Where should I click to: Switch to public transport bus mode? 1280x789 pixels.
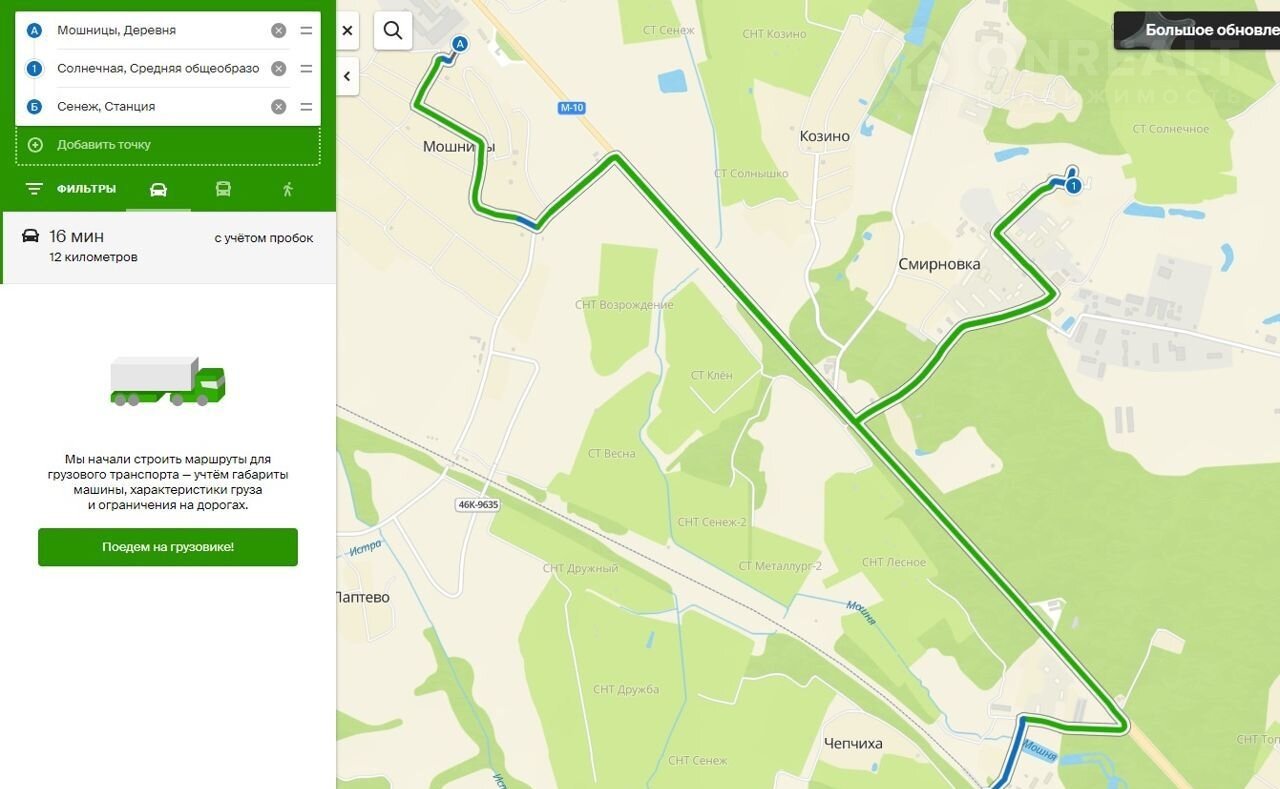[x=223, y=189]
